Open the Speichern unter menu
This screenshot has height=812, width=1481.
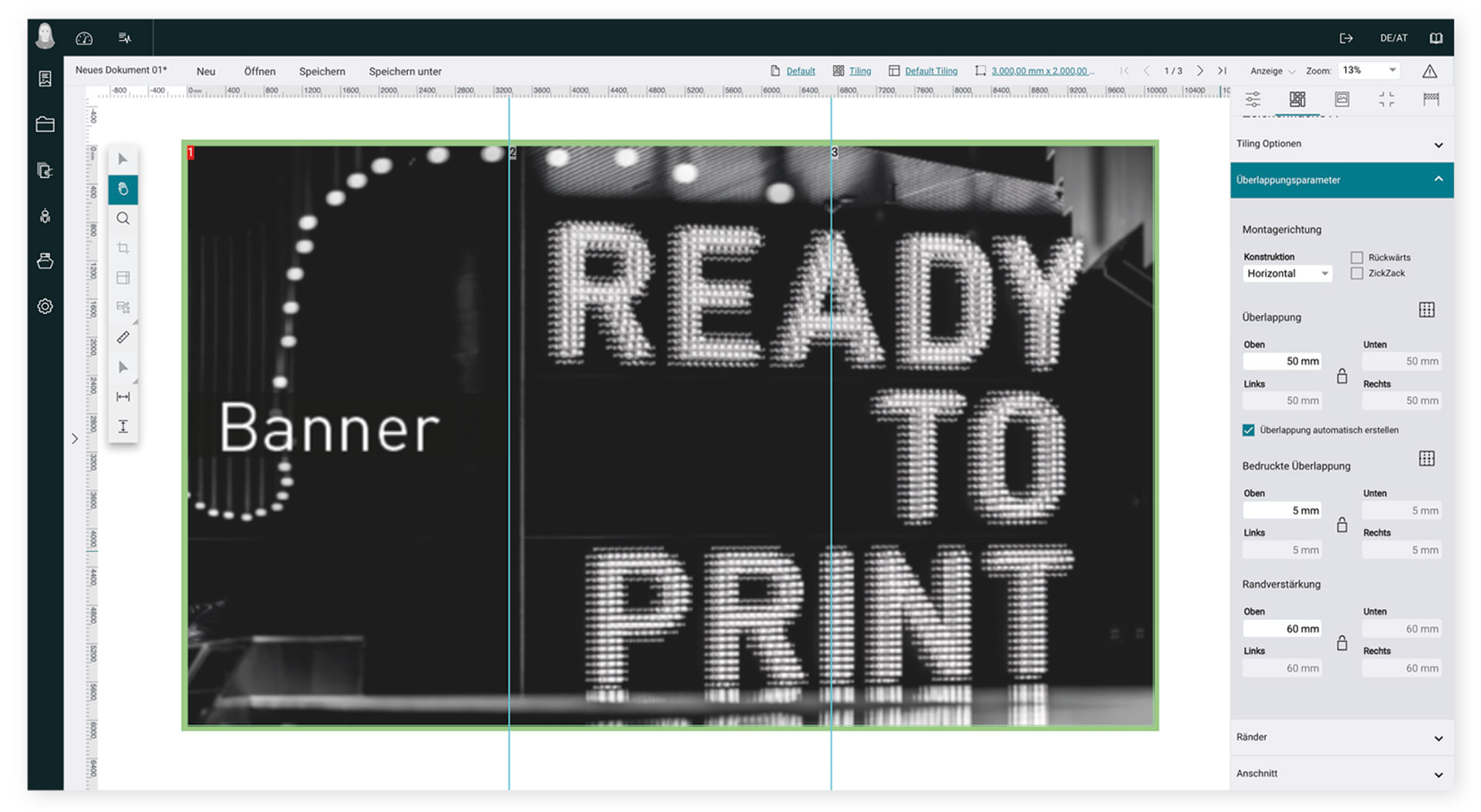[405, 72]
